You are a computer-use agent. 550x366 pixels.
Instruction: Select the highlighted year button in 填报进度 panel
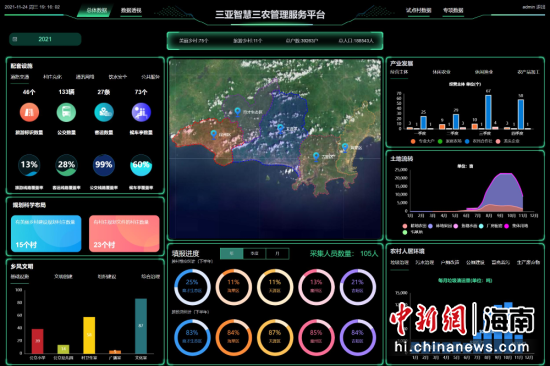pyautogui.click(x=232, y=253)
